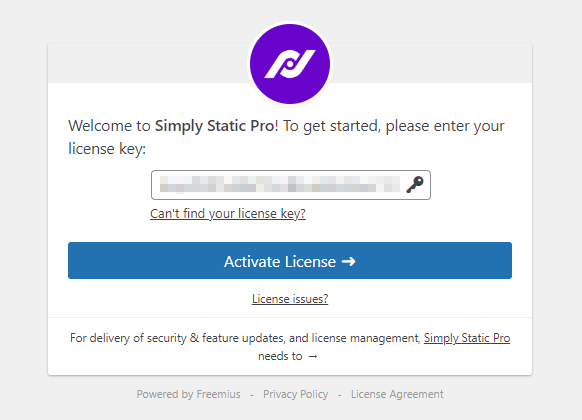
Task: Click the white slash mark inside logo
Action: tap(290, 64)
